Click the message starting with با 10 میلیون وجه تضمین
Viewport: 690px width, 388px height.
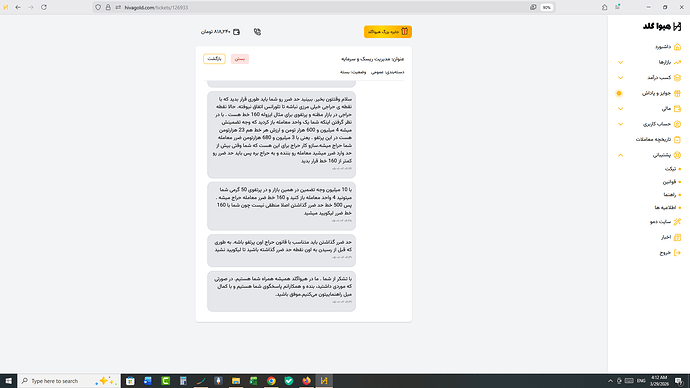[x=282, y=206]
